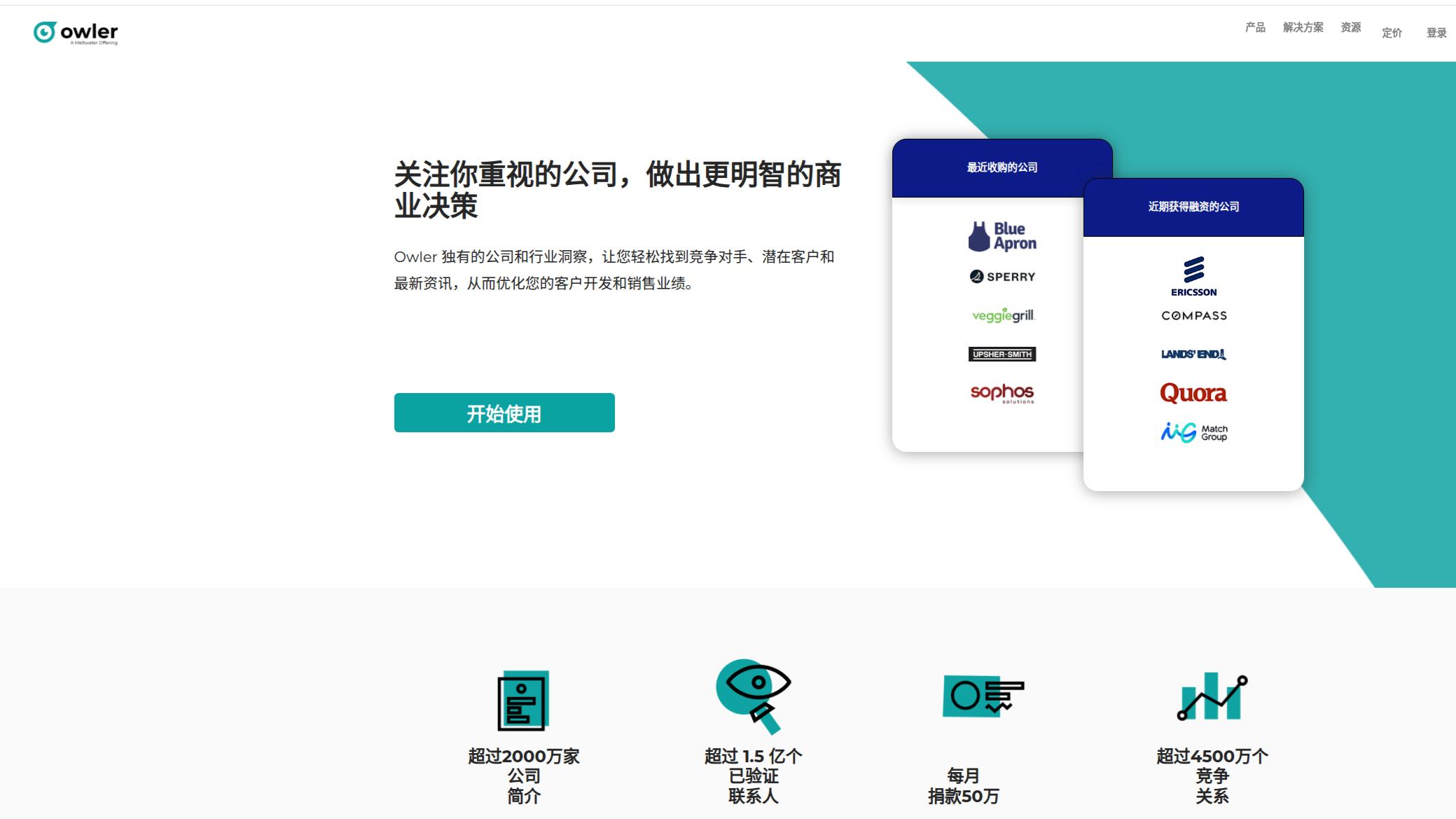Click the 最近收购的公司 card header
The image size is (1456, 819).
coord(1002,168)
